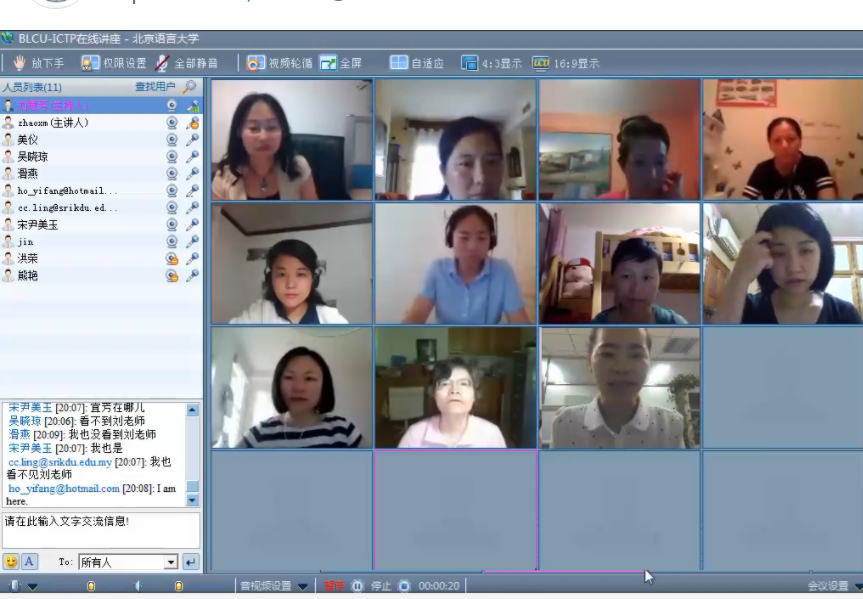Enter full screen mode (全屏)
This screenshot has width=863, height=599.
(328, 63)
